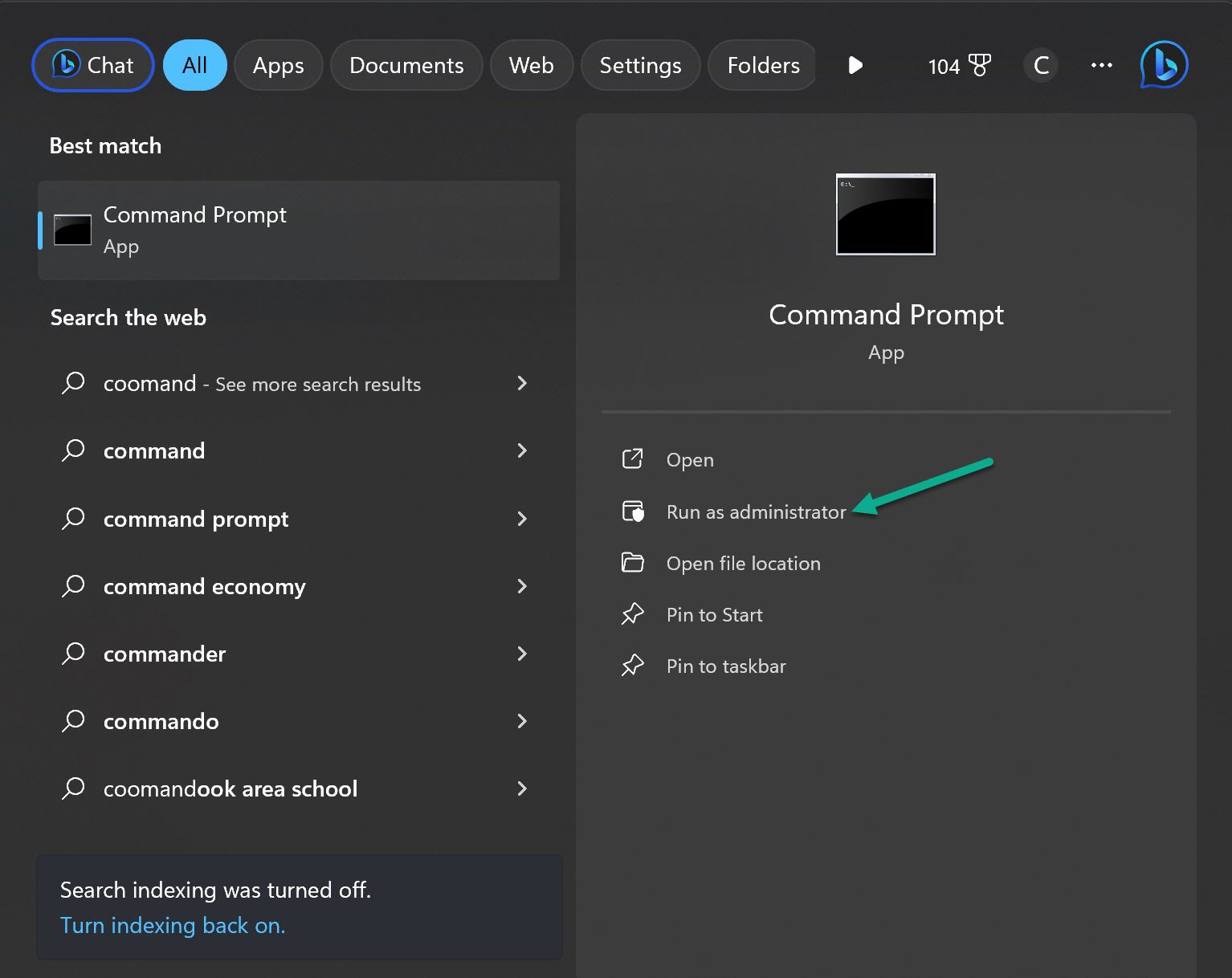The image size is (1232, 978).
Task: Open the Bing Chat filter pill
Action: coord(93,65)
